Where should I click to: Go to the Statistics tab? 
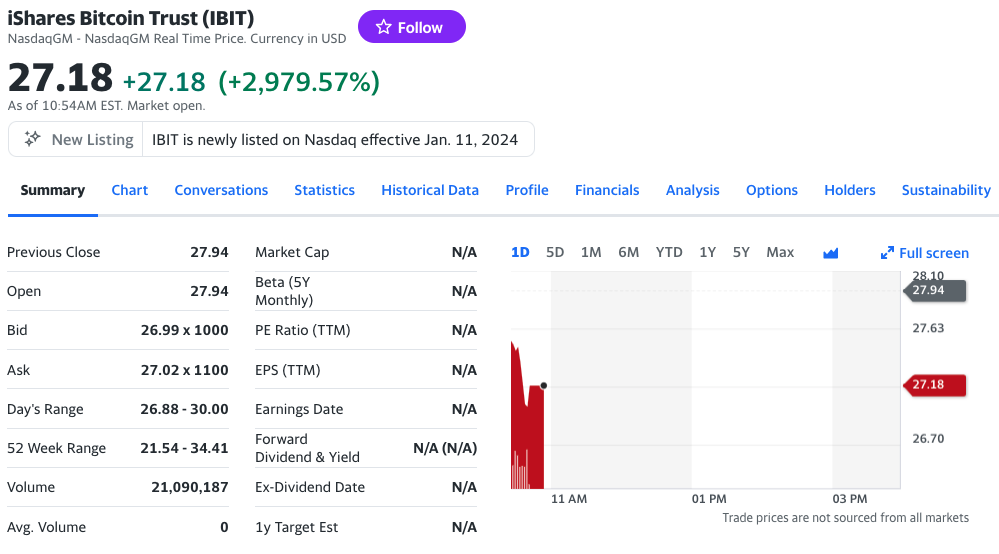[324, 190]
